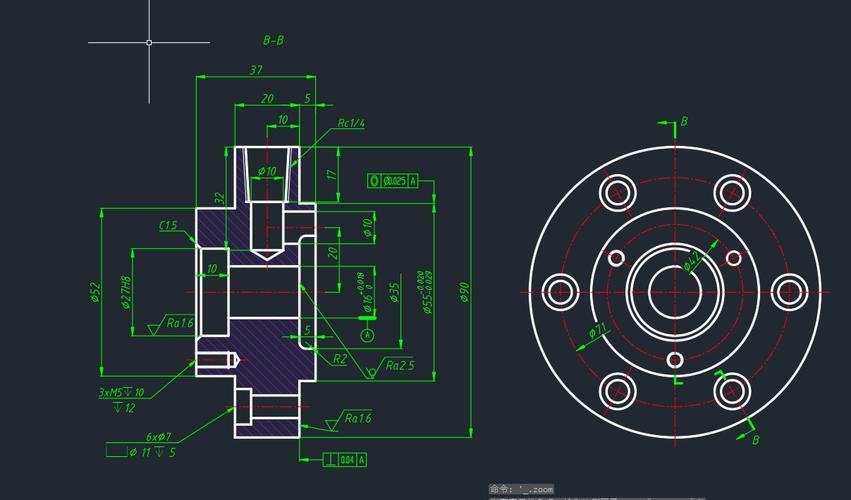
Task: Select the ø42 dimension in front view
Action: click(x=693, y=260)
